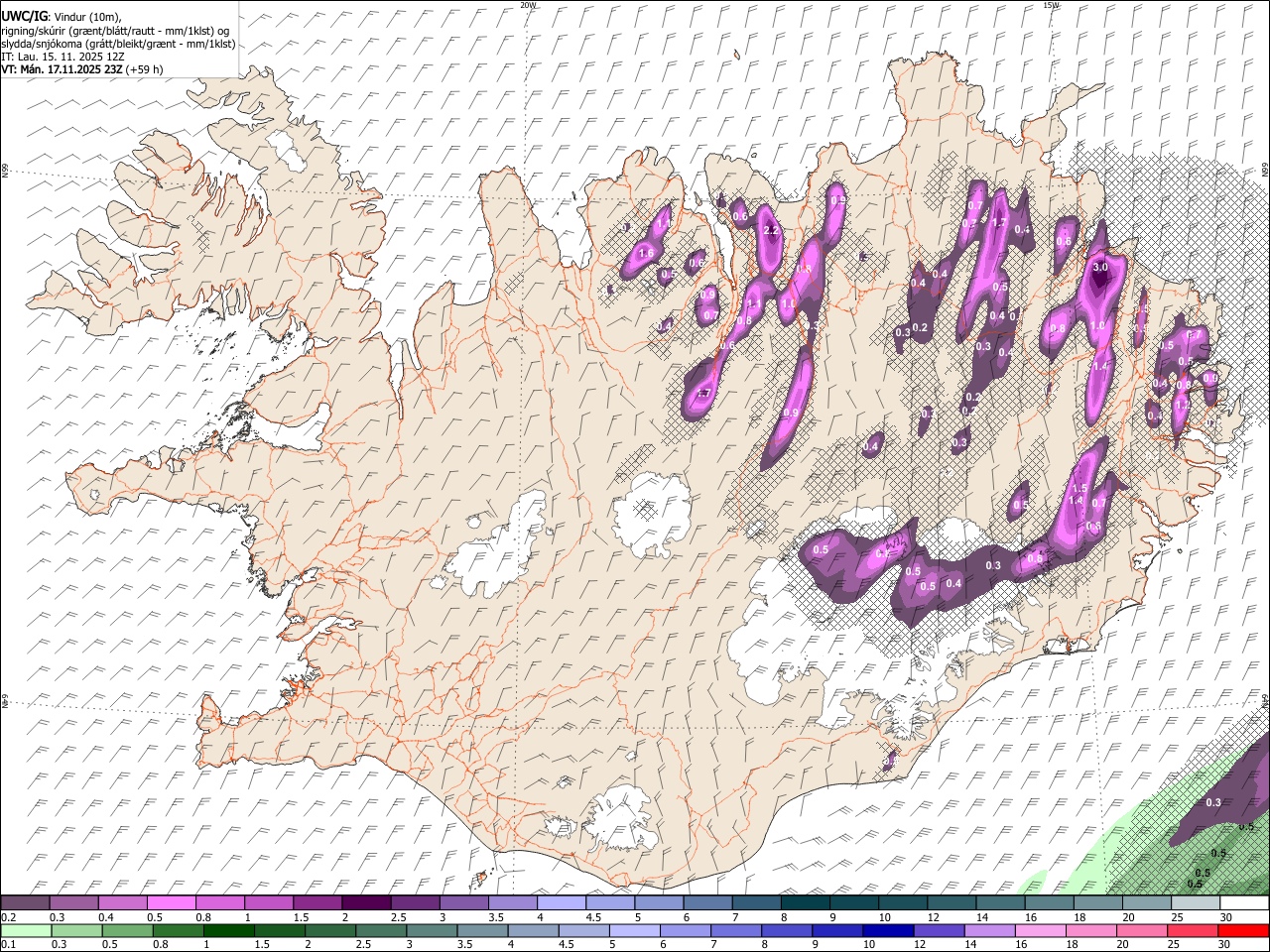This screenshot has width=1270, height=952.
Task: Select the 14 violet swatch in the bottom legend row
Action: coord(990,930)
